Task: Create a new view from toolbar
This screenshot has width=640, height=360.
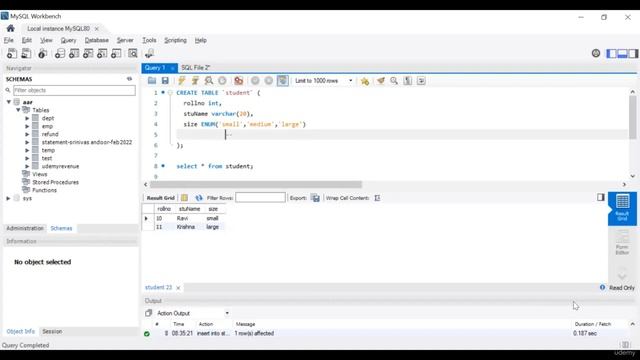Action: [88, 53]
